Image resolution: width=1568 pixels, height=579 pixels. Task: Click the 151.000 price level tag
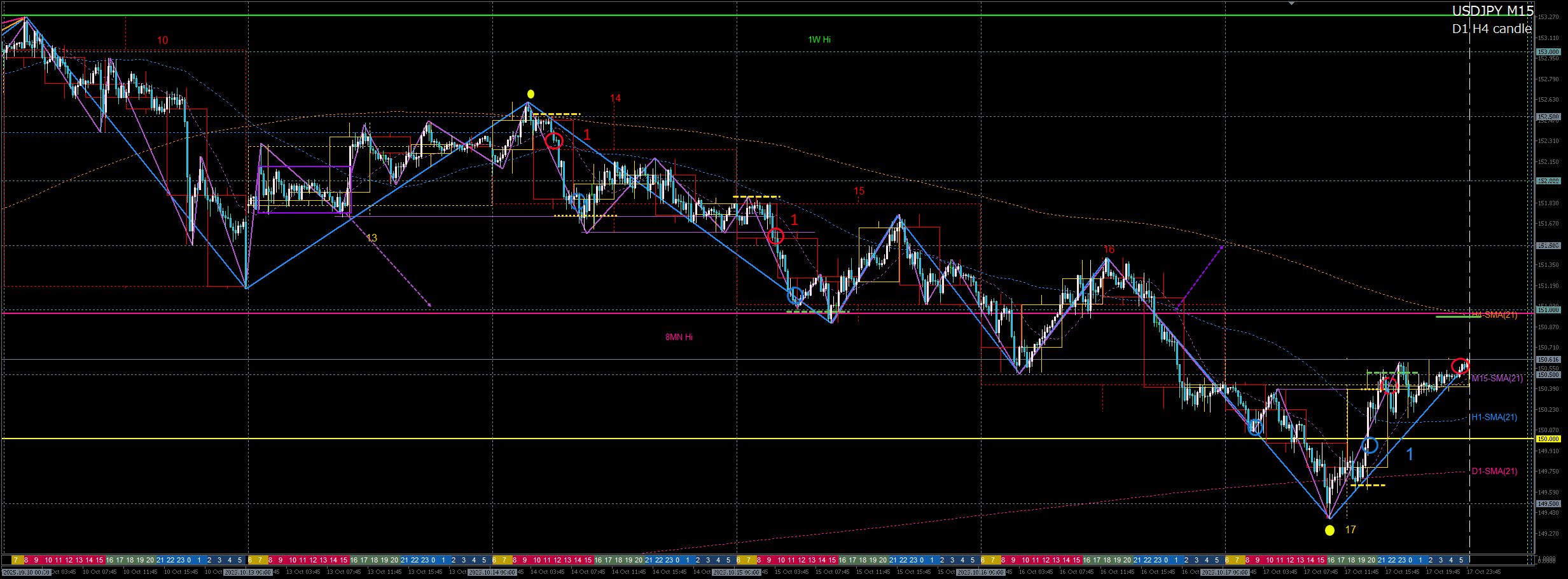tap(1548, 310)
